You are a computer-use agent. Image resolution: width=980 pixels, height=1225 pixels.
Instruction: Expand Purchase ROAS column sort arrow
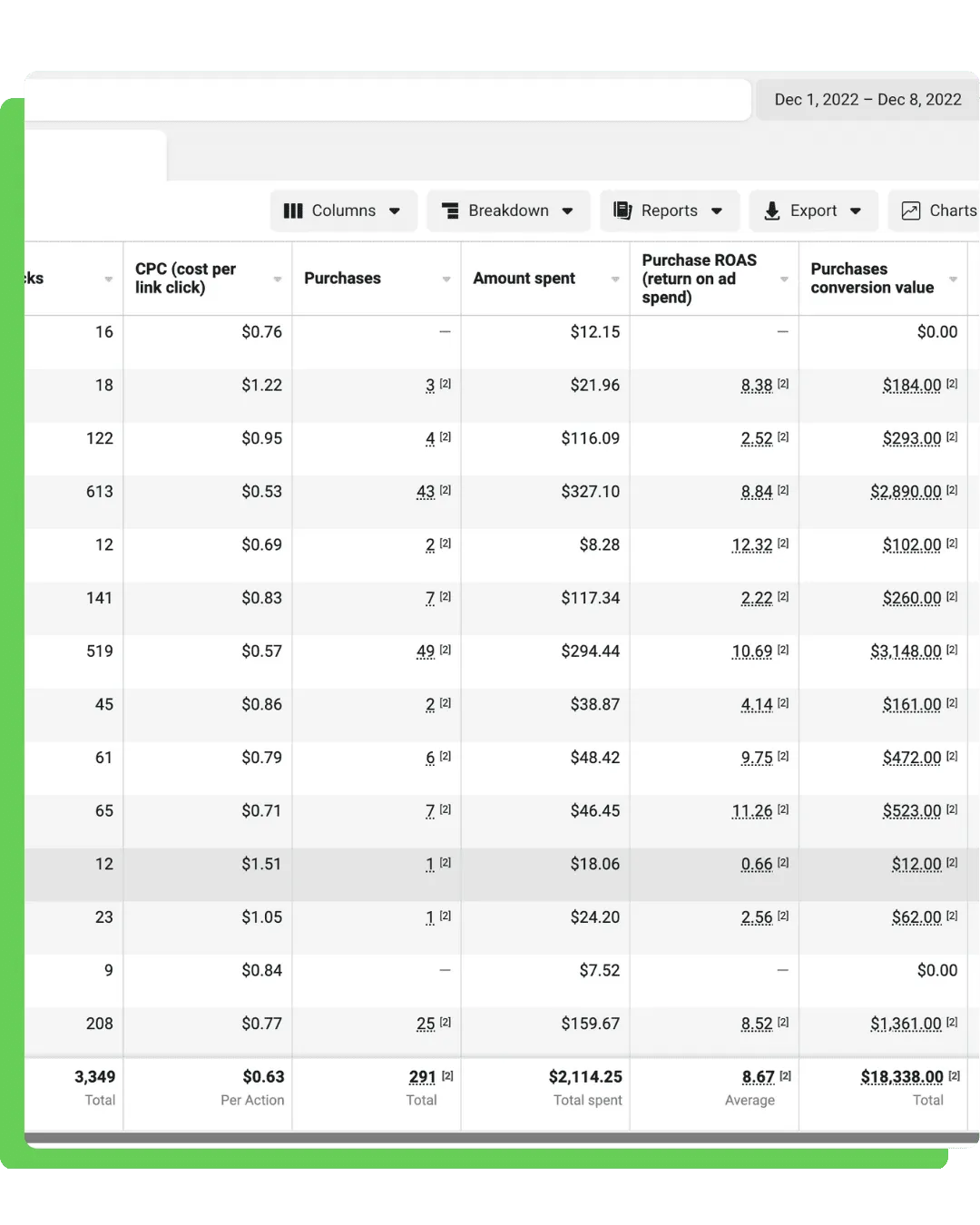coord(784,279)
